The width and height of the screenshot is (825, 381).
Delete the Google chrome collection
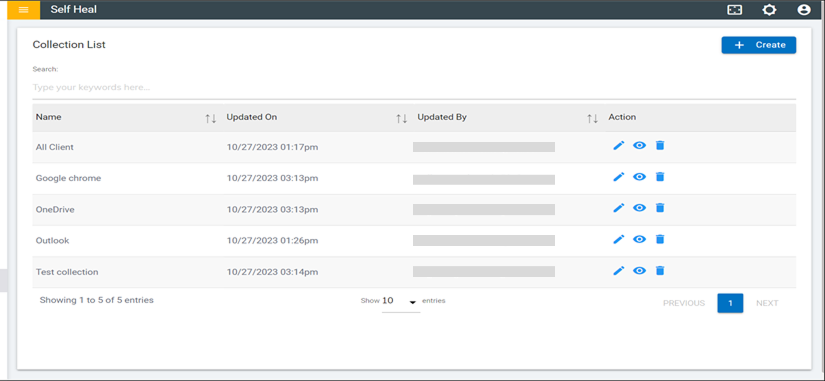(660, 177)
